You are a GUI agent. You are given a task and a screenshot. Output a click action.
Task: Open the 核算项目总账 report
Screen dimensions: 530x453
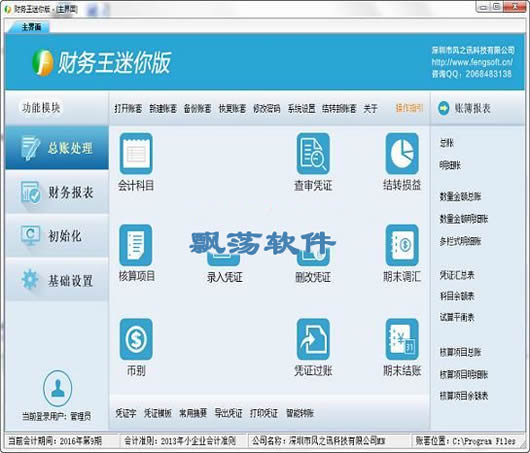pos(460,352)
